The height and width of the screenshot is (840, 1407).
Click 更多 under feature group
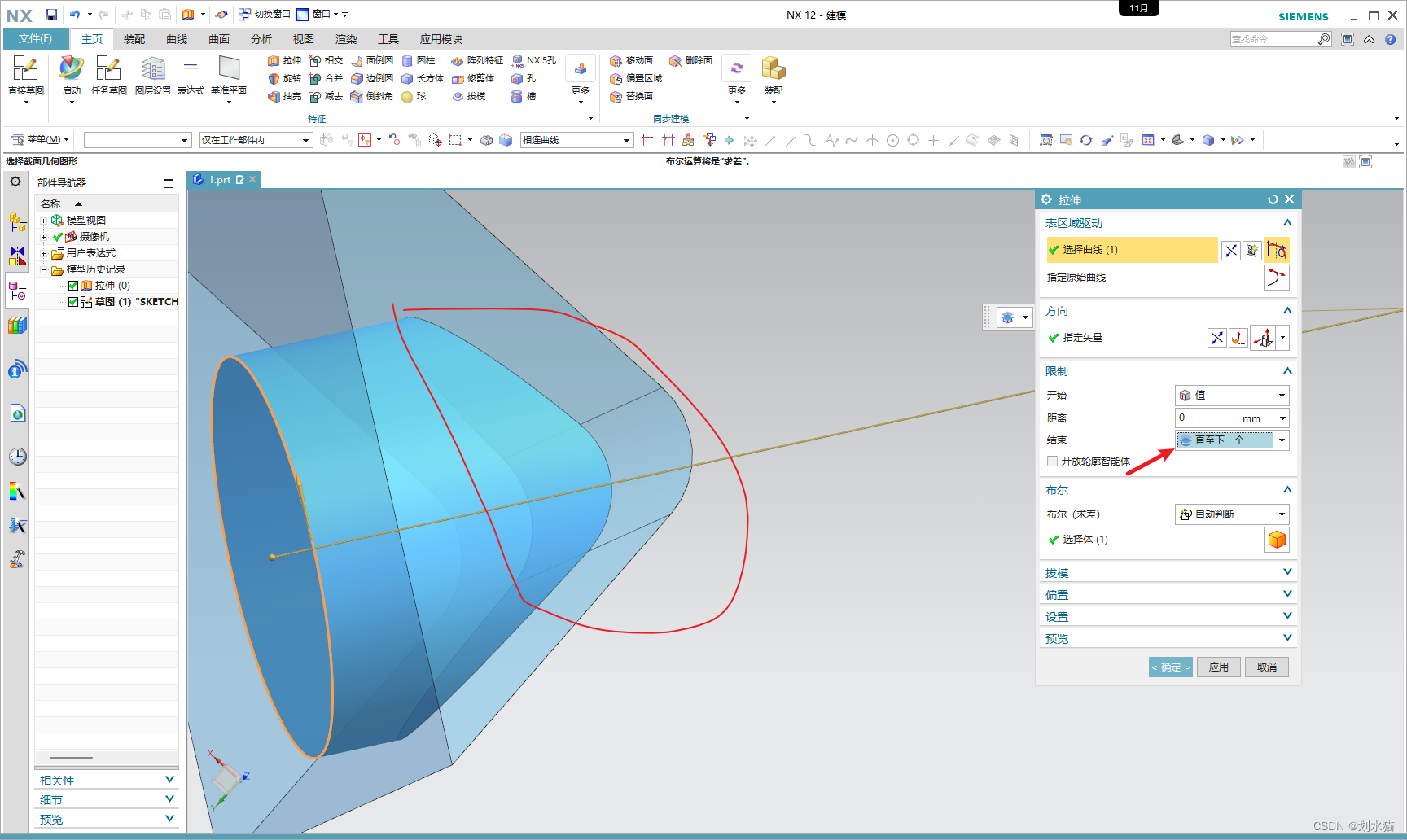(x=581, y=79)
